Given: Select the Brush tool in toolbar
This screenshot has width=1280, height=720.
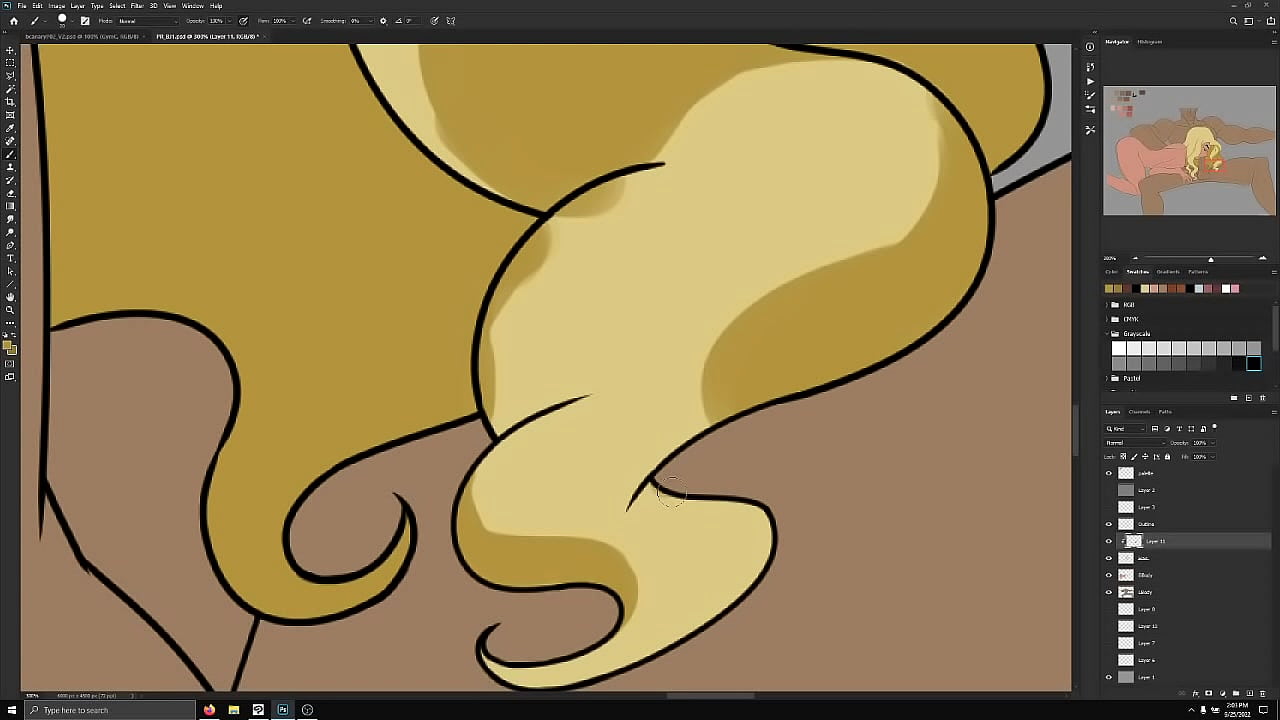Looking at the screenshot, I should pyautogui.click(x=10, y=154).
